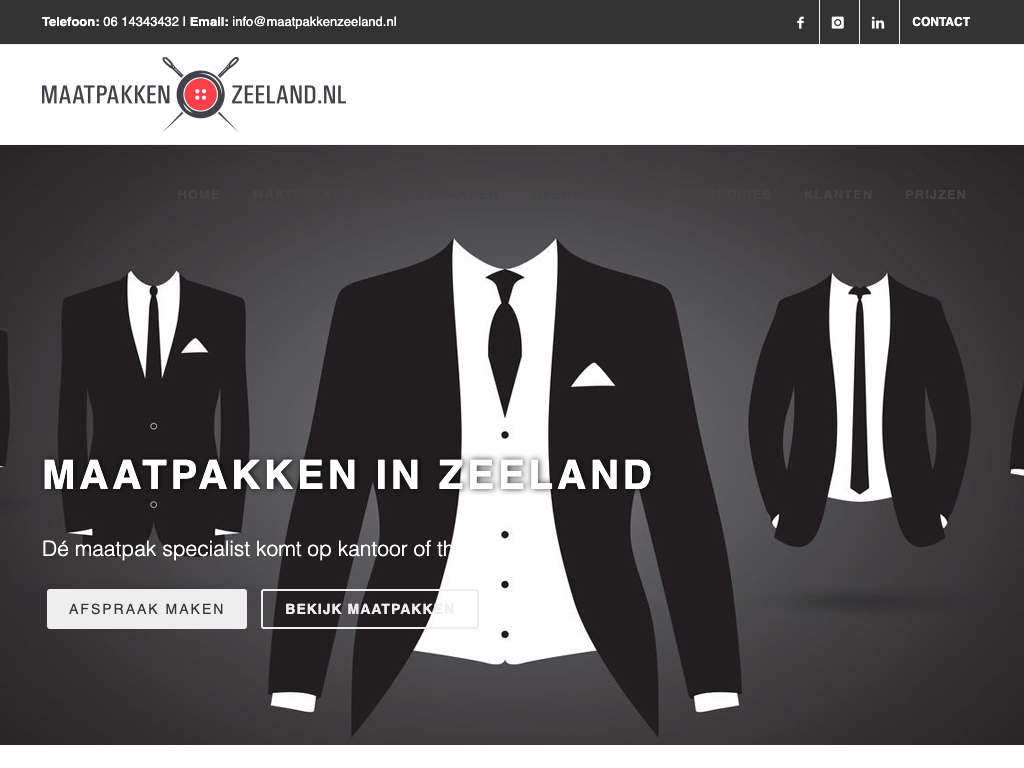The width and height of the screenshot is (1024, 768).
Task: Open the Klanten menu item
Action: [x=838, y=195]
